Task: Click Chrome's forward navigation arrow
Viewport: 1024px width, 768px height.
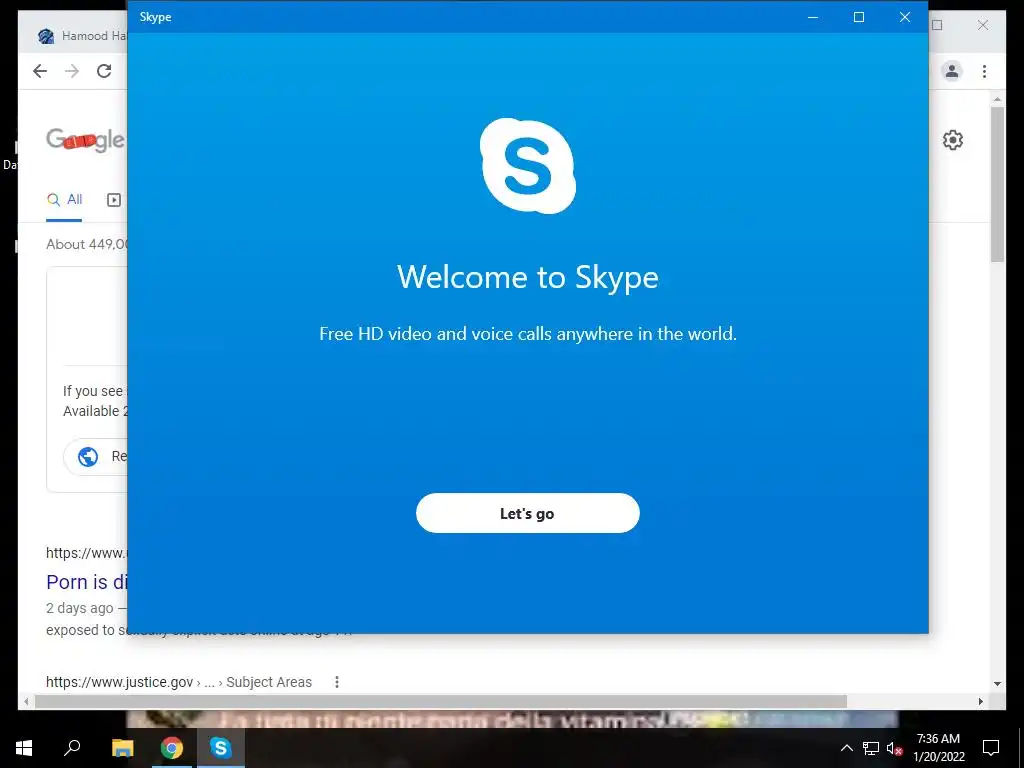Action: click(x=72, y=71)
